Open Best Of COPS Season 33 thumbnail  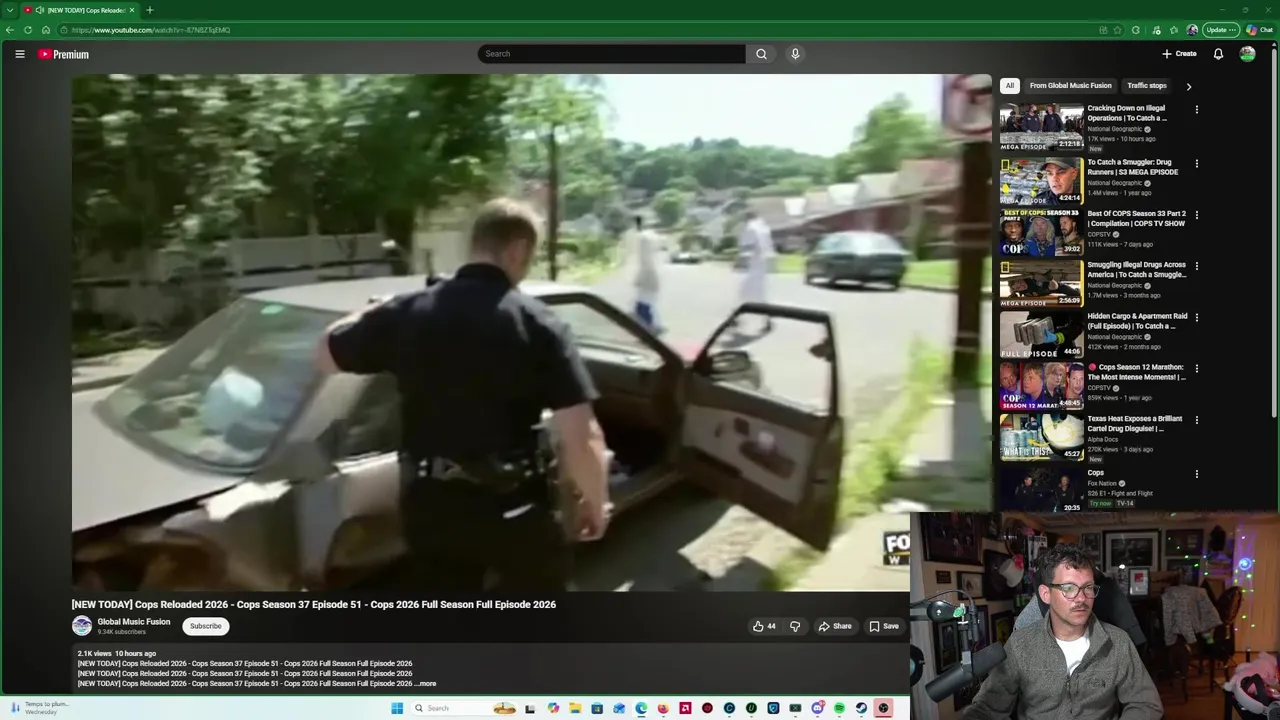[1041, 232]
